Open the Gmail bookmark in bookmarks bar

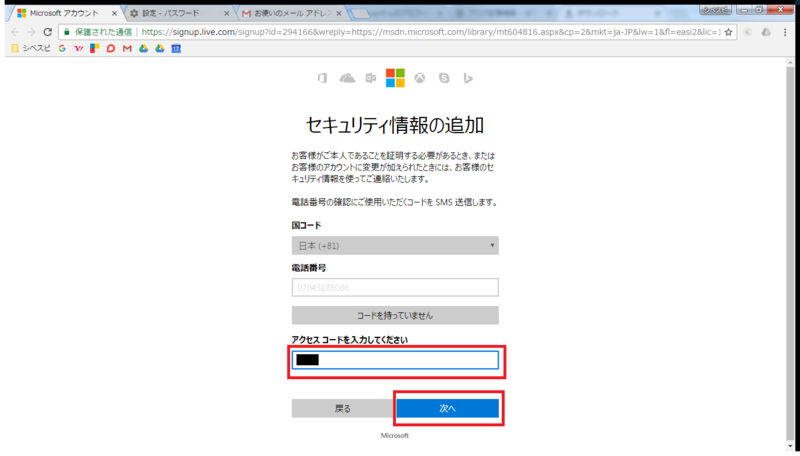tap(127, 48)
